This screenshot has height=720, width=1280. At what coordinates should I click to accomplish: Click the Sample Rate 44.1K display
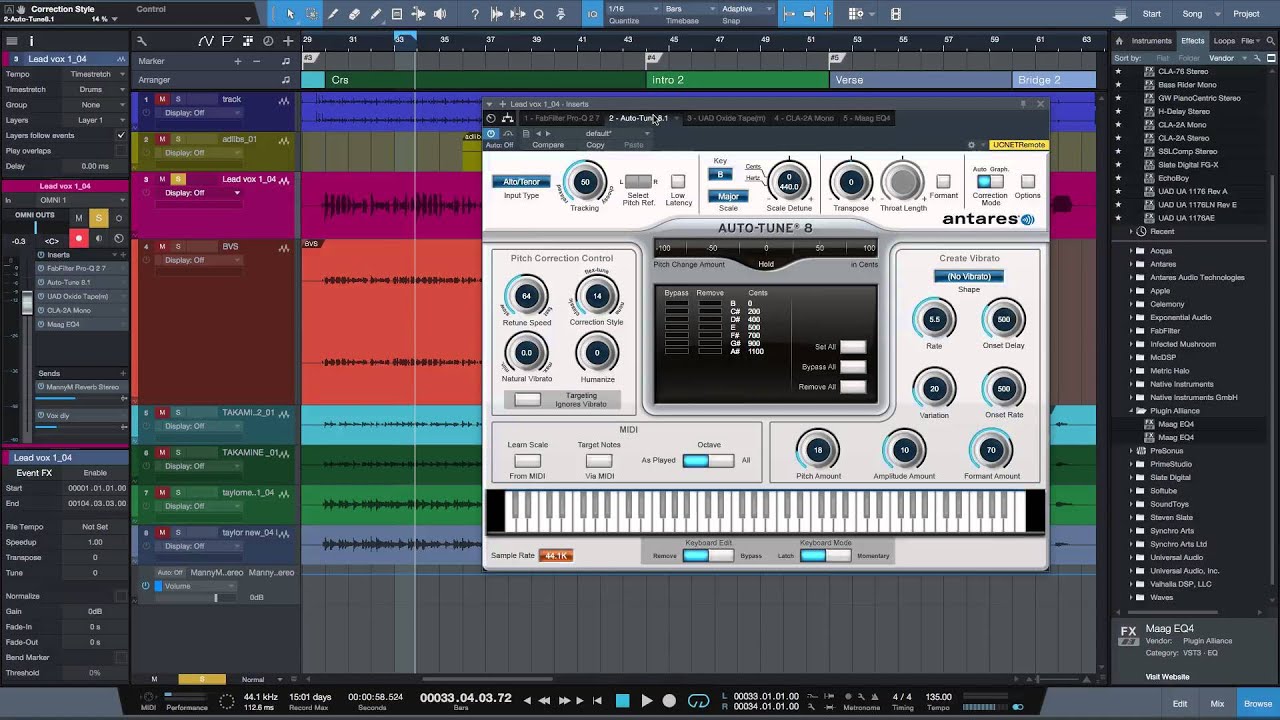[x=556, y=555]
